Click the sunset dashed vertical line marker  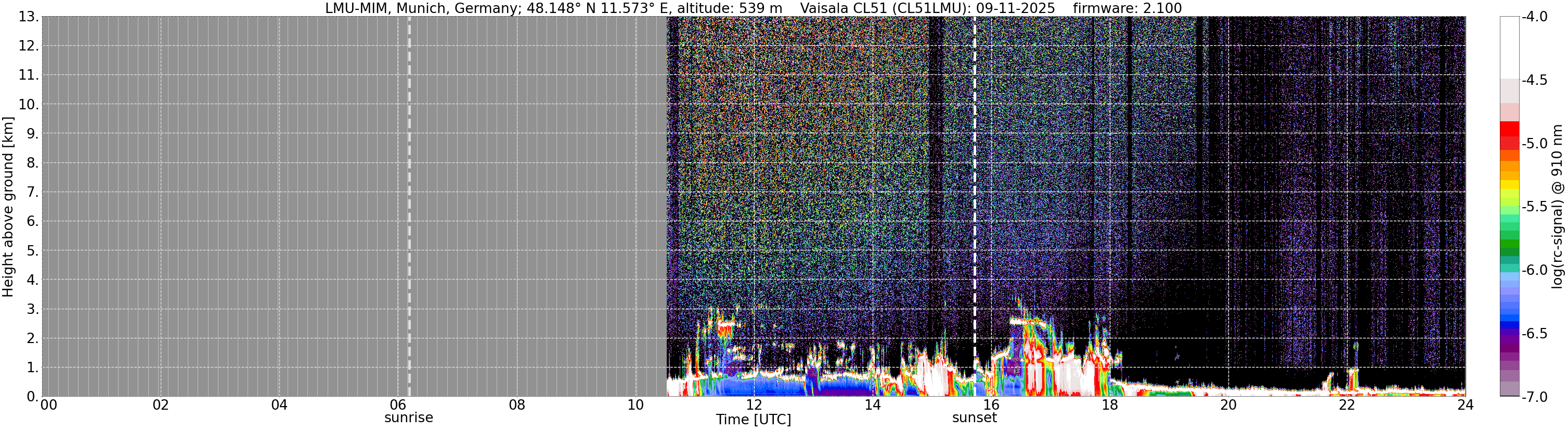coord(975,207)
